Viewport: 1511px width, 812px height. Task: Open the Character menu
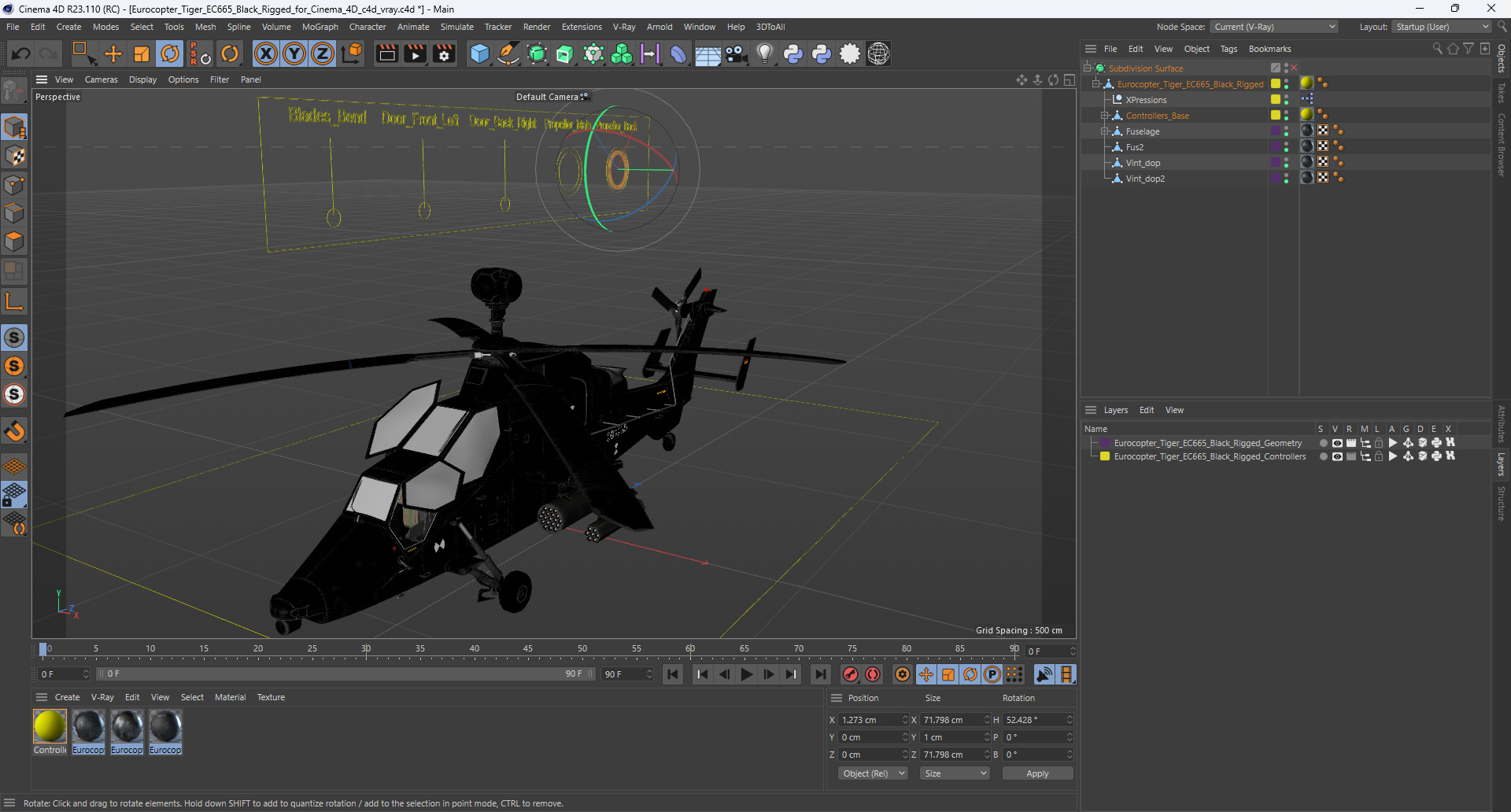368,27
